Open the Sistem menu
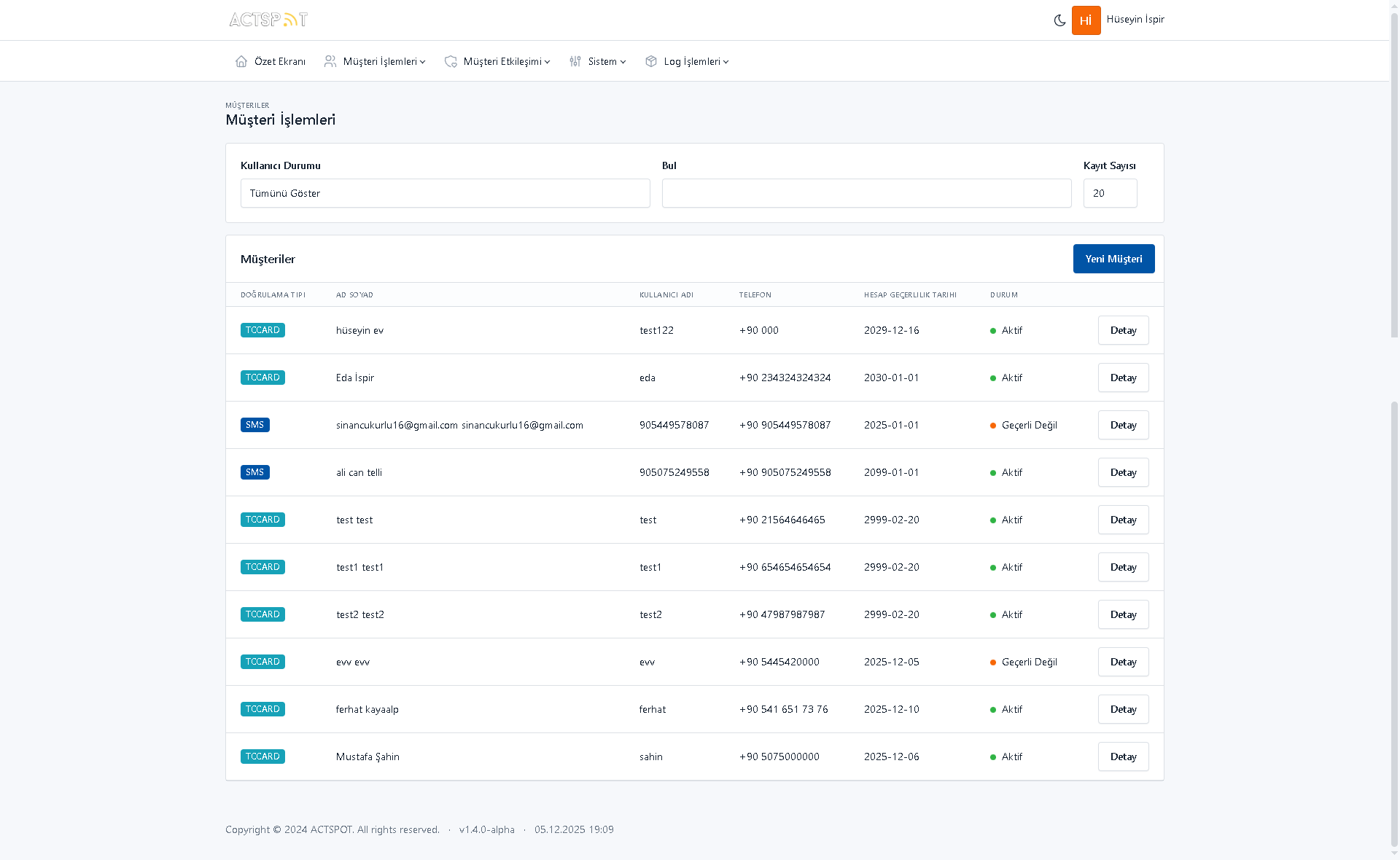The image size is (1400, 860). pyautogui.click(x=602, y=61)
